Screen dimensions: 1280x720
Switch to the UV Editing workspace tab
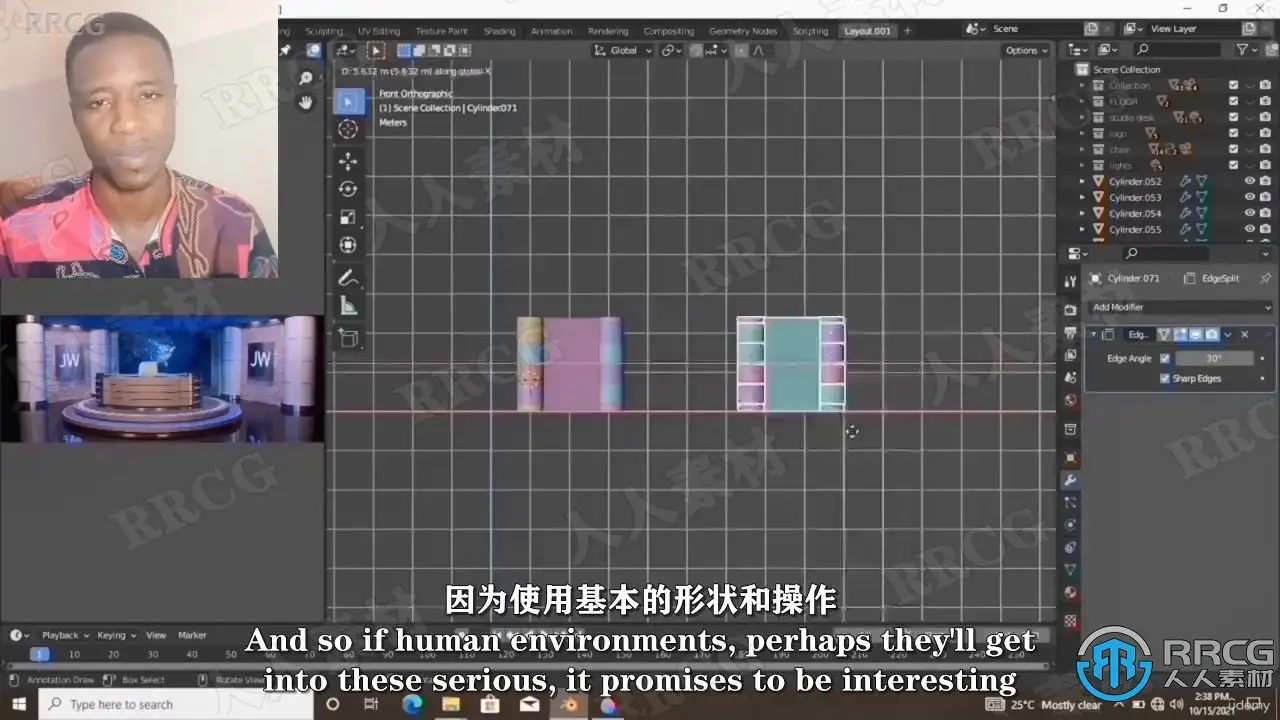pos(379,31)
